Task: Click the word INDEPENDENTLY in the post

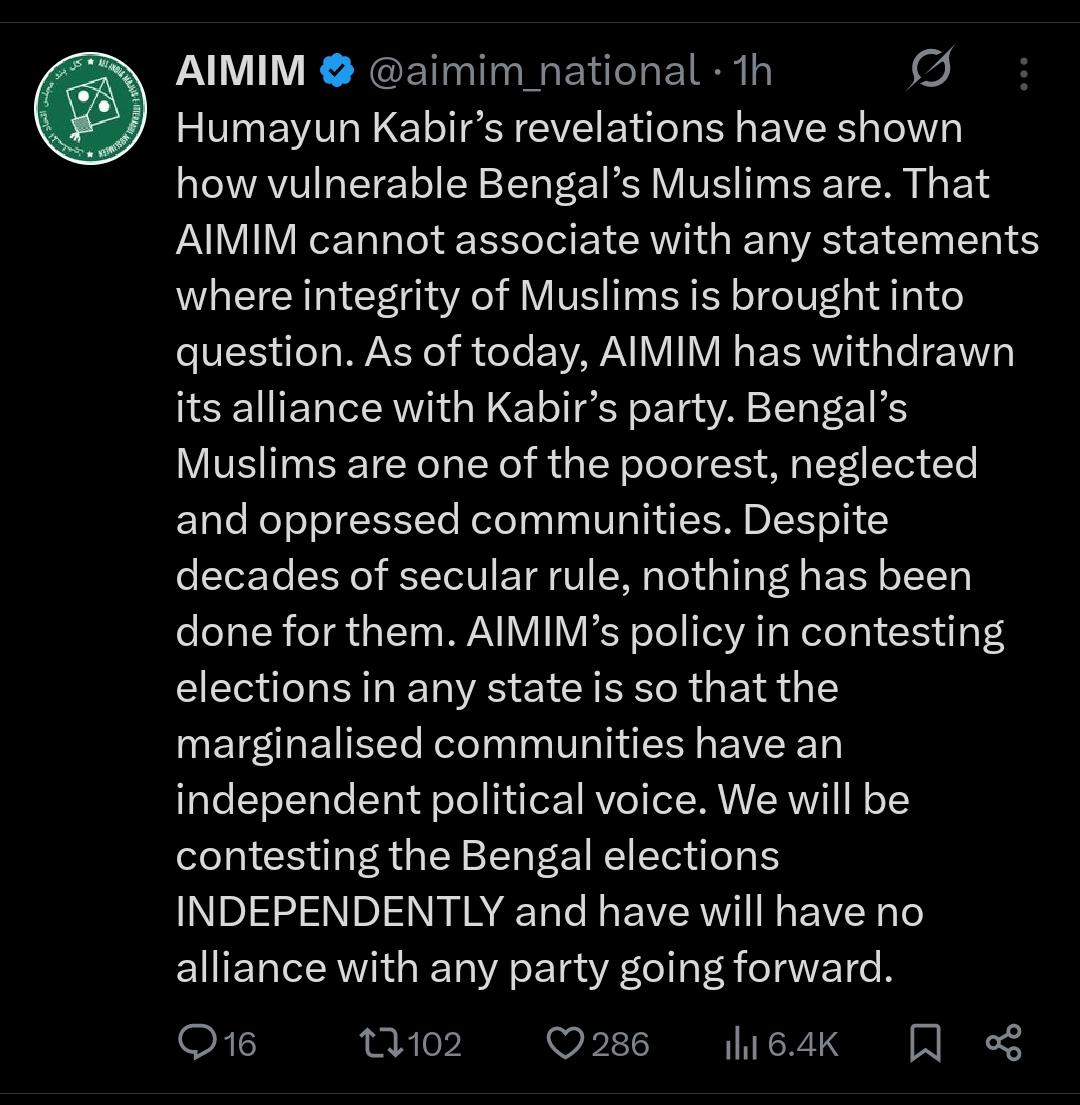Action: (x=340, y=912)
